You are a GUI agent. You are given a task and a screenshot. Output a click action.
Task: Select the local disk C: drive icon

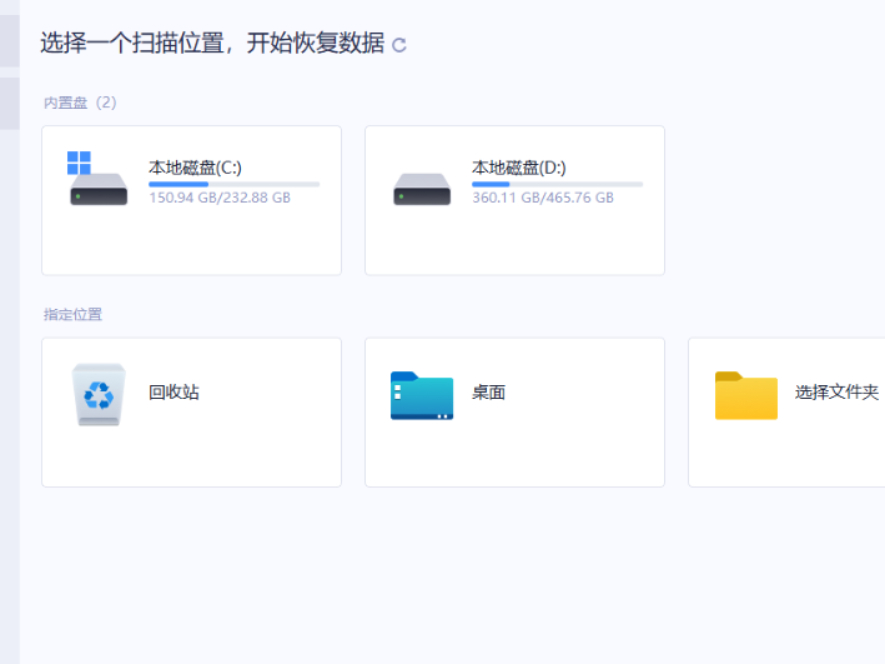click(x=98, y=178)
